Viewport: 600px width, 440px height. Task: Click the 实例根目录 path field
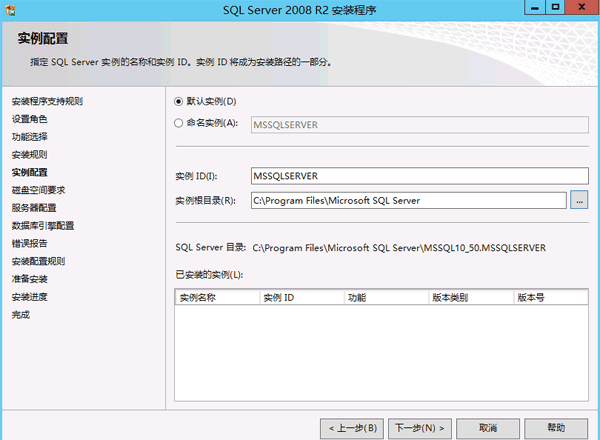pyautogui.click(x=408, y=200)
